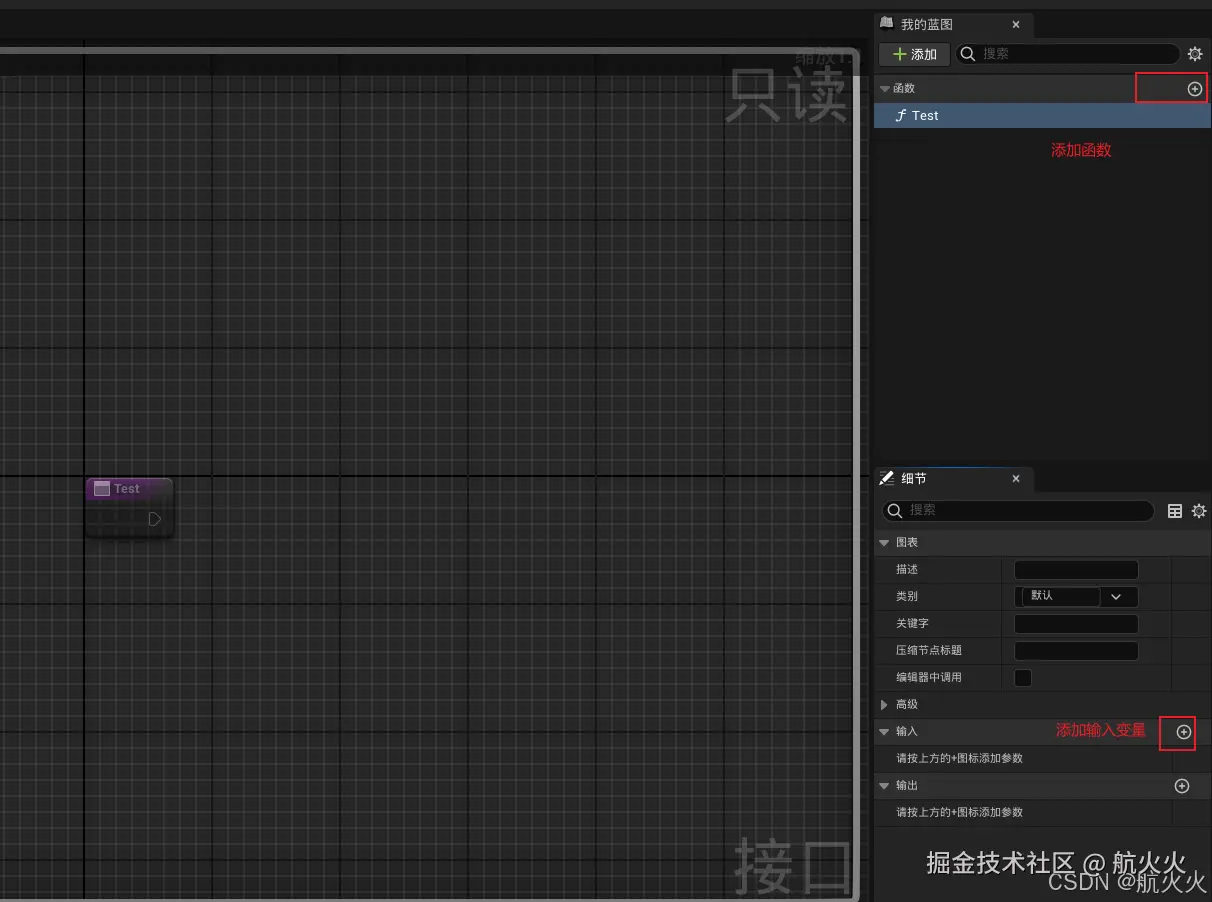Click the 描述 property label
Screen dimensions: 1212x902
907,570
